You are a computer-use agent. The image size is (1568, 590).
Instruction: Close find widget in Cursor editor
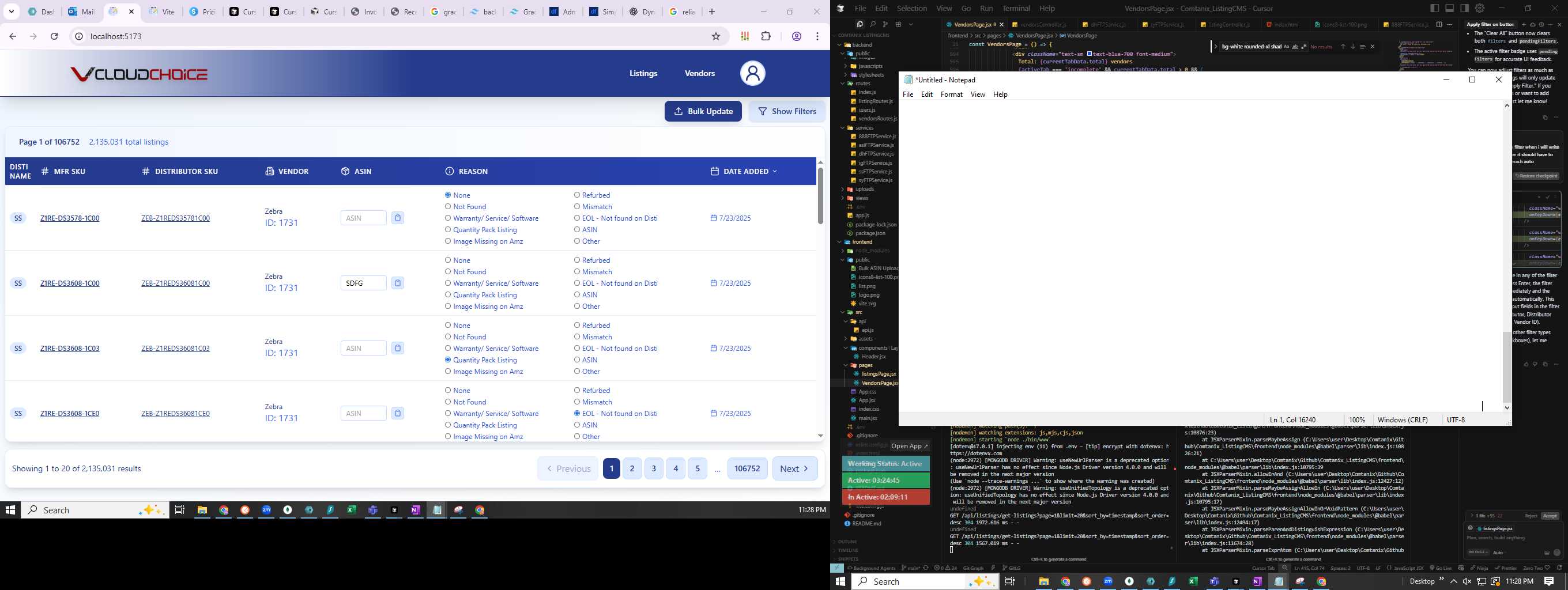[x=1372, y=47]
